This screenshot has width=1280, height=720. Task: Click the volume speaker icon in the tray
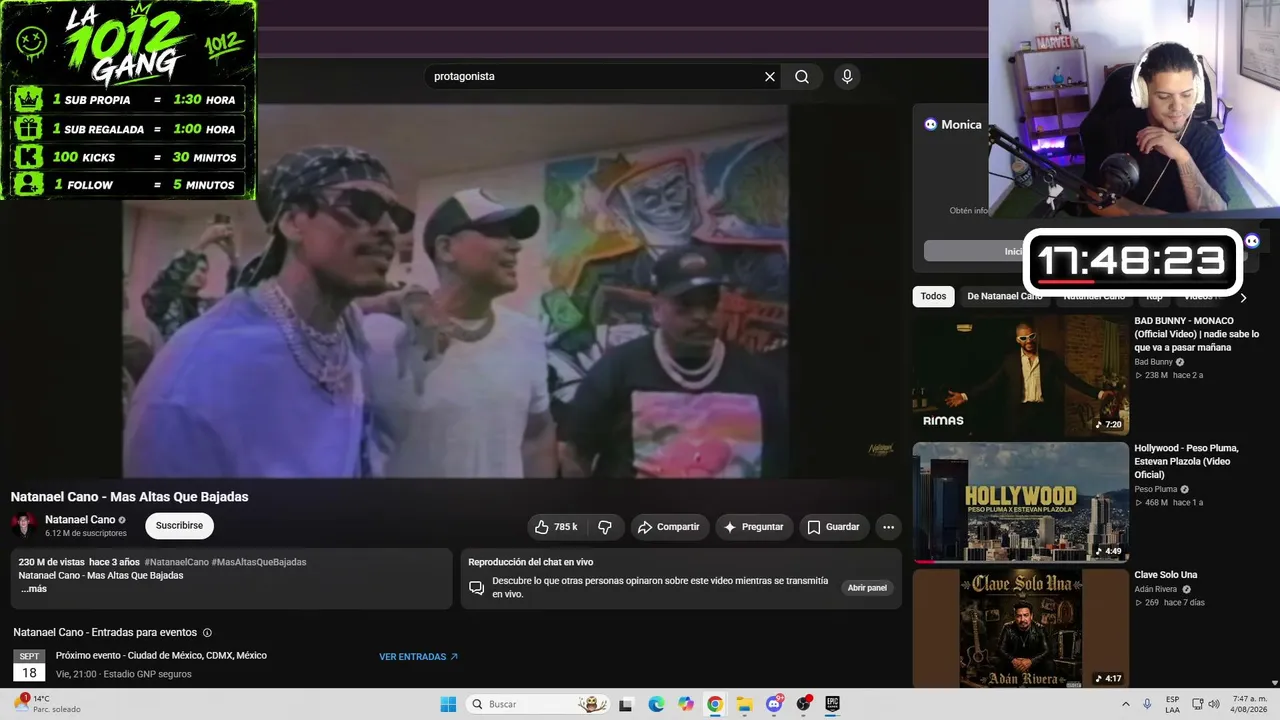pos(1215,704)
